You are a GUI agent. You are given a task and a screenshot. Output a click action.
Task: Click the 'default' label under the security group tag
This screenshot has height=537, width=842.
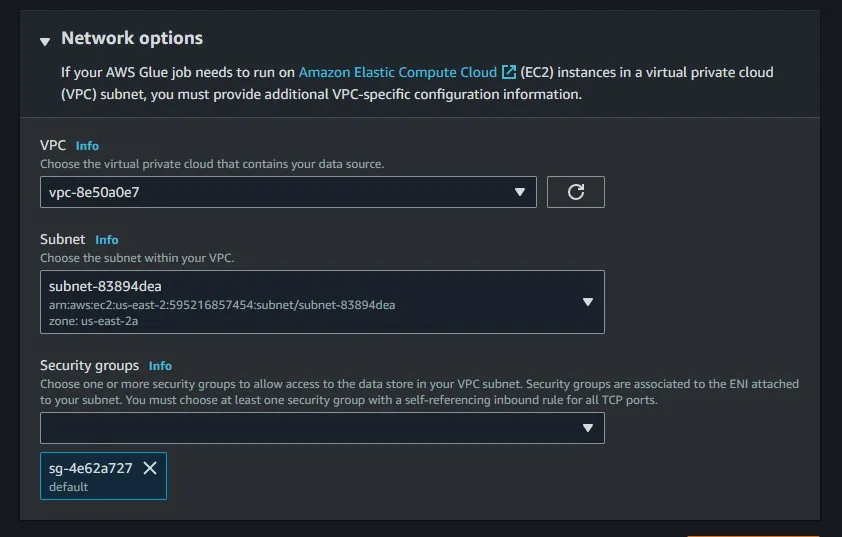click(x=69, y=487)
